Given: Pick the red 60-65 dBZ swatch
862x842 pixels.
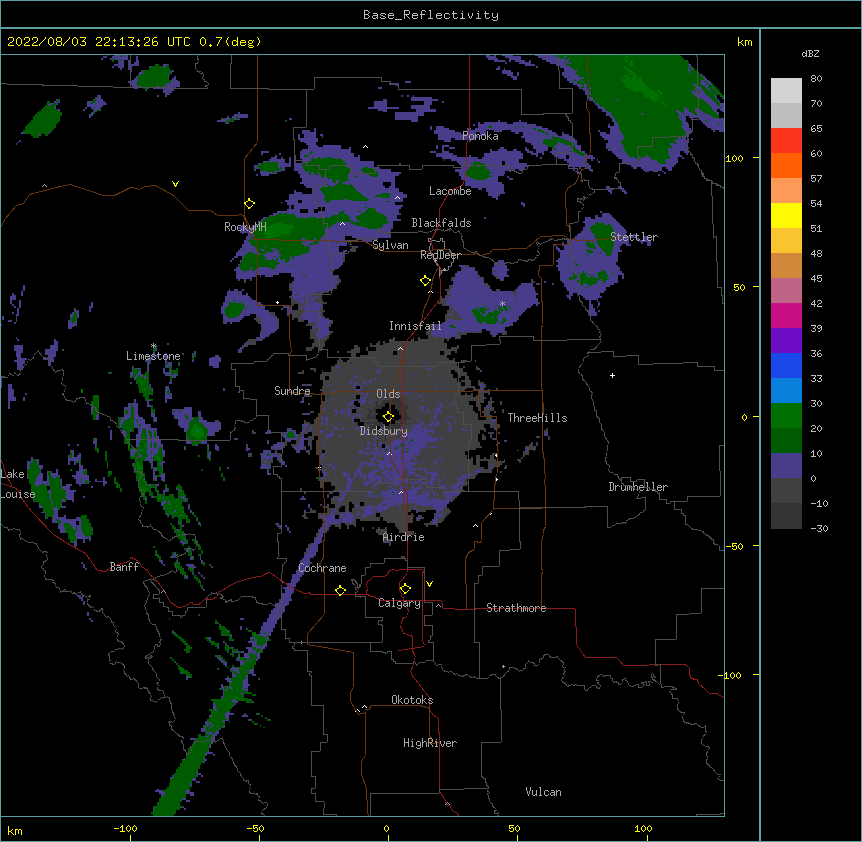Looking at the screenshot, I should [x=786, y=141].
